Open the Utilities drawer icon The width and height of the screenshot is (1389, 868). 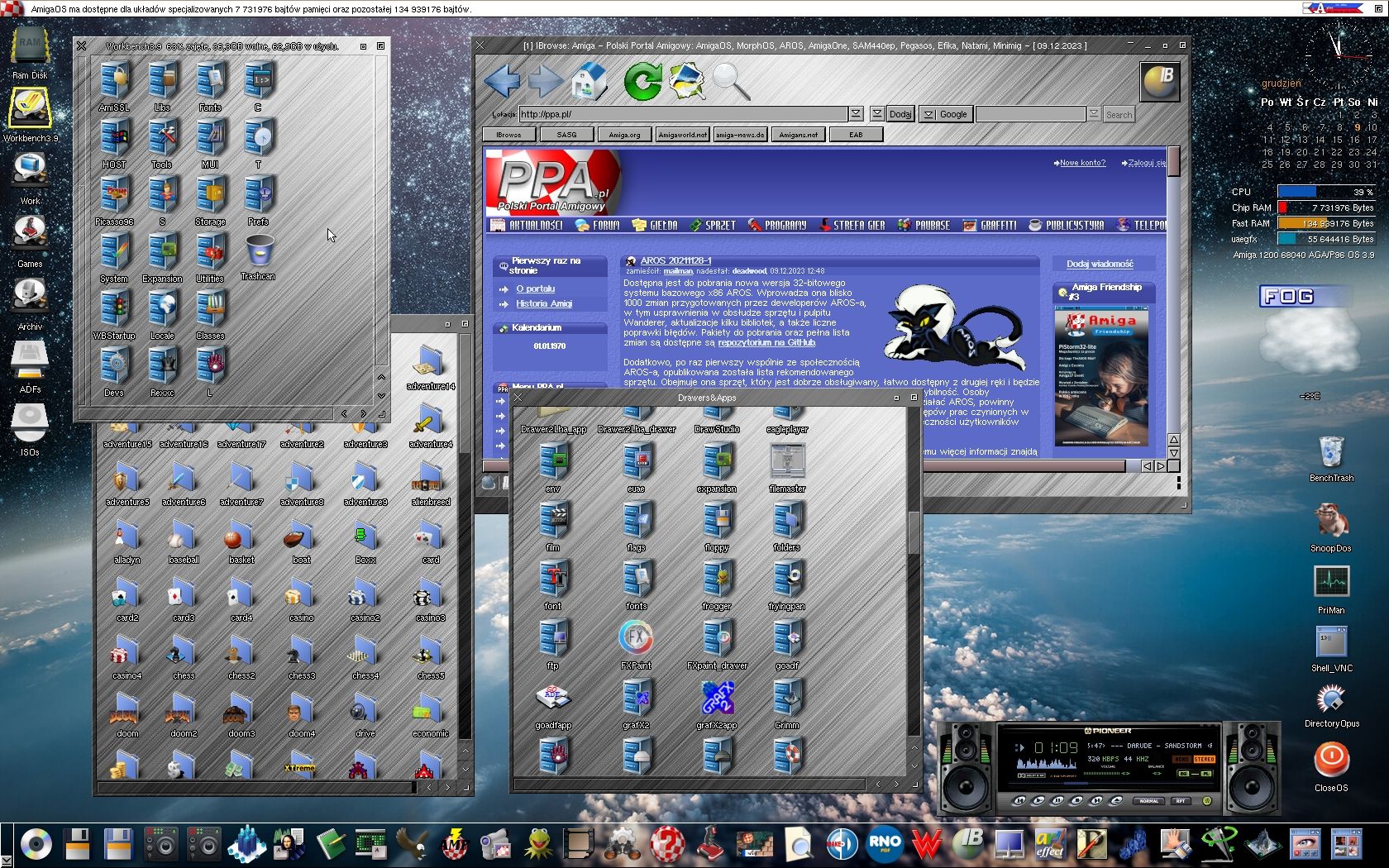pyautogui.click(x=210, y=258)
